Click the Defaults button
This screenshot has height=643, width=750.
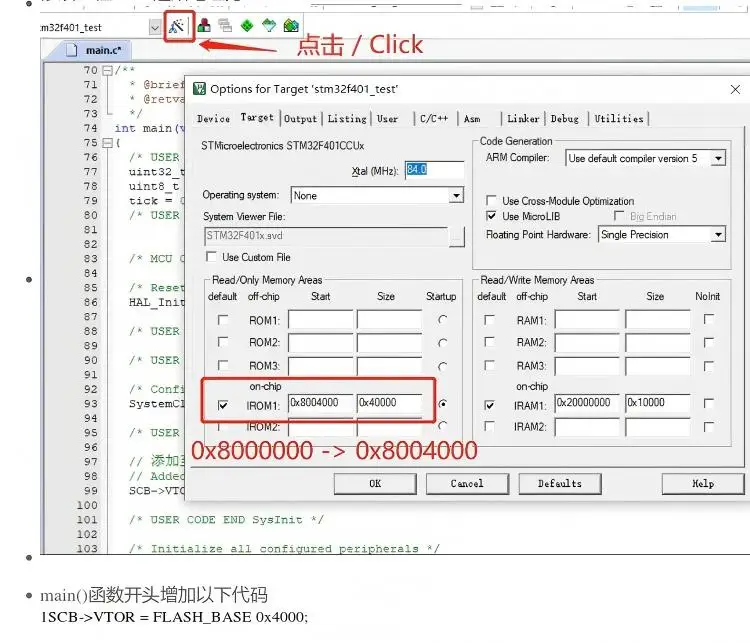pyautogui.click(x=560, y=484)
